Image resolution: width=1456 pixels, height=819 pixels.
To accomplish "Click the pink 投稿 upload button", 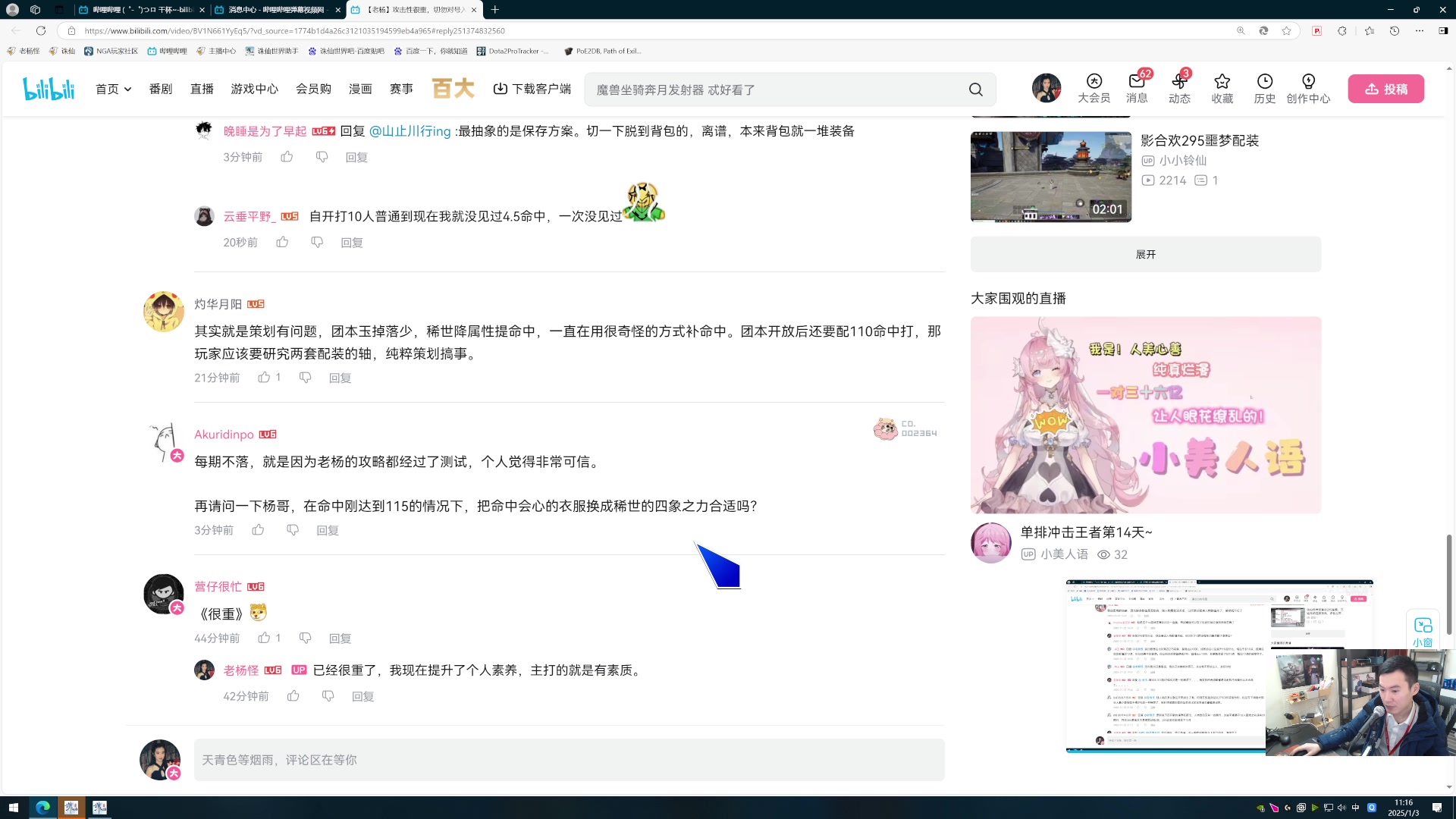I will click(x=1385, y=89).
